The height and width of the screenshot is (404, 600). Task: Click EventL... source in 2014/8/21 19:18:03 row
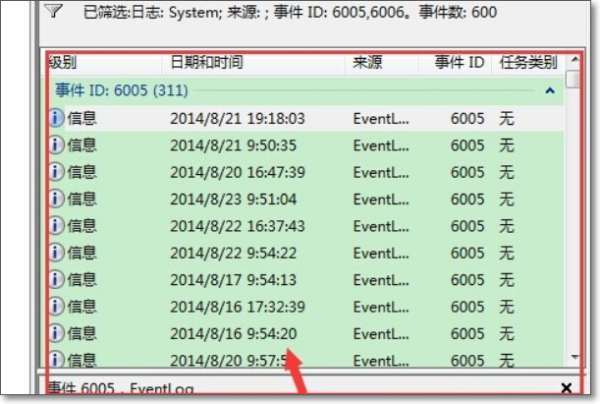click(x=381, y=119)
